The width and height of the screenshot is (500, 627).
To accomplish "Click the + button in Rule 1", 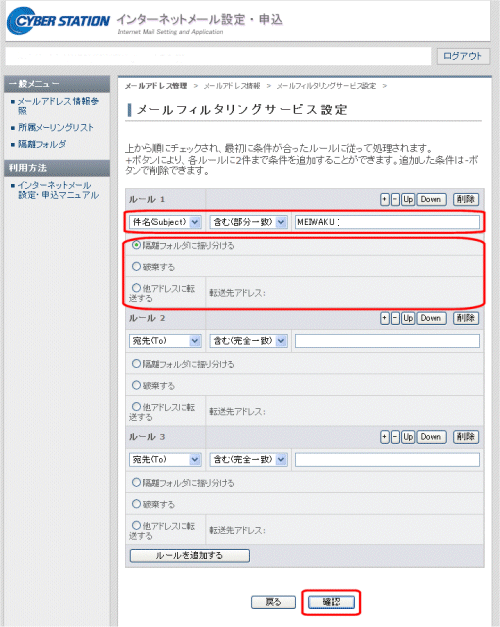I will pyautogui.click(x=384, y=199).
